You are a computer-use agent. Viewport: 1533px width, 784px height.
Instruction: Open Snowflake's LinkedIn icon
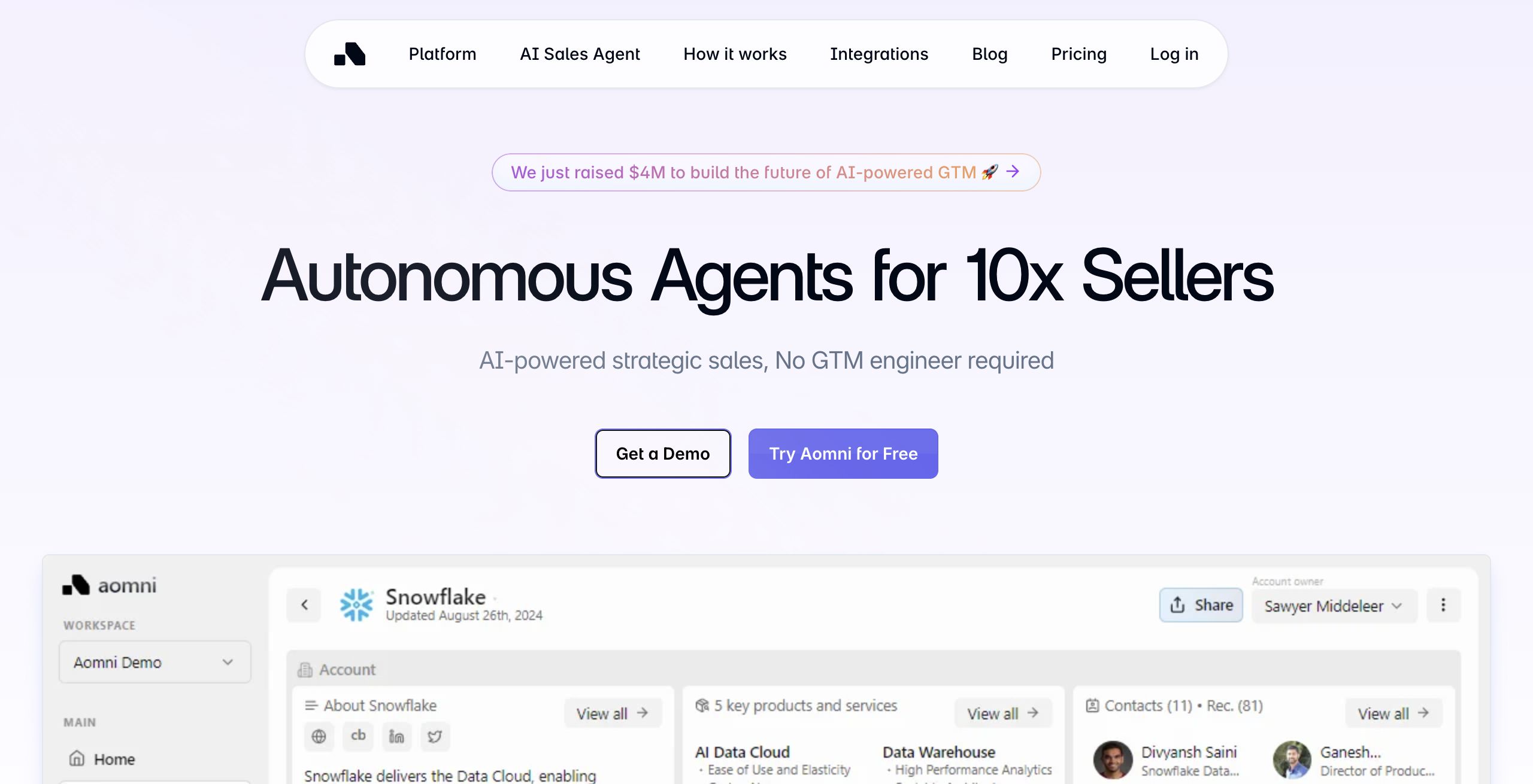(396, 736)
